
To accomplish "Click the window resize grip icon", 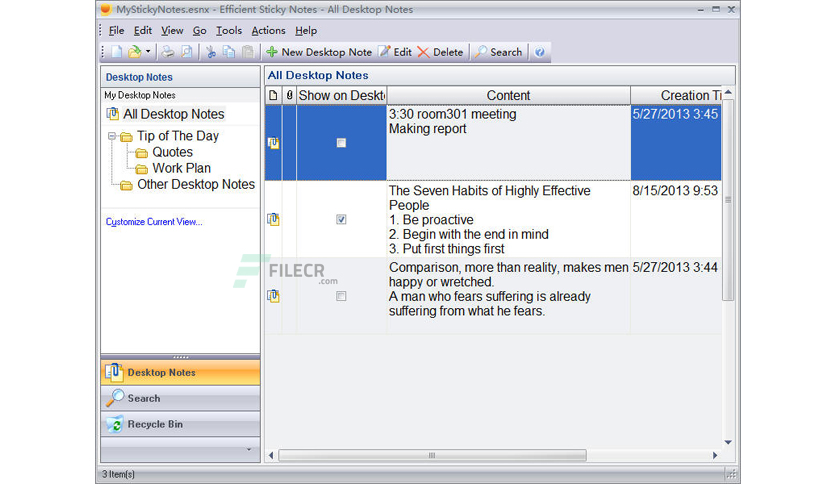I will (x=731, y=474).
